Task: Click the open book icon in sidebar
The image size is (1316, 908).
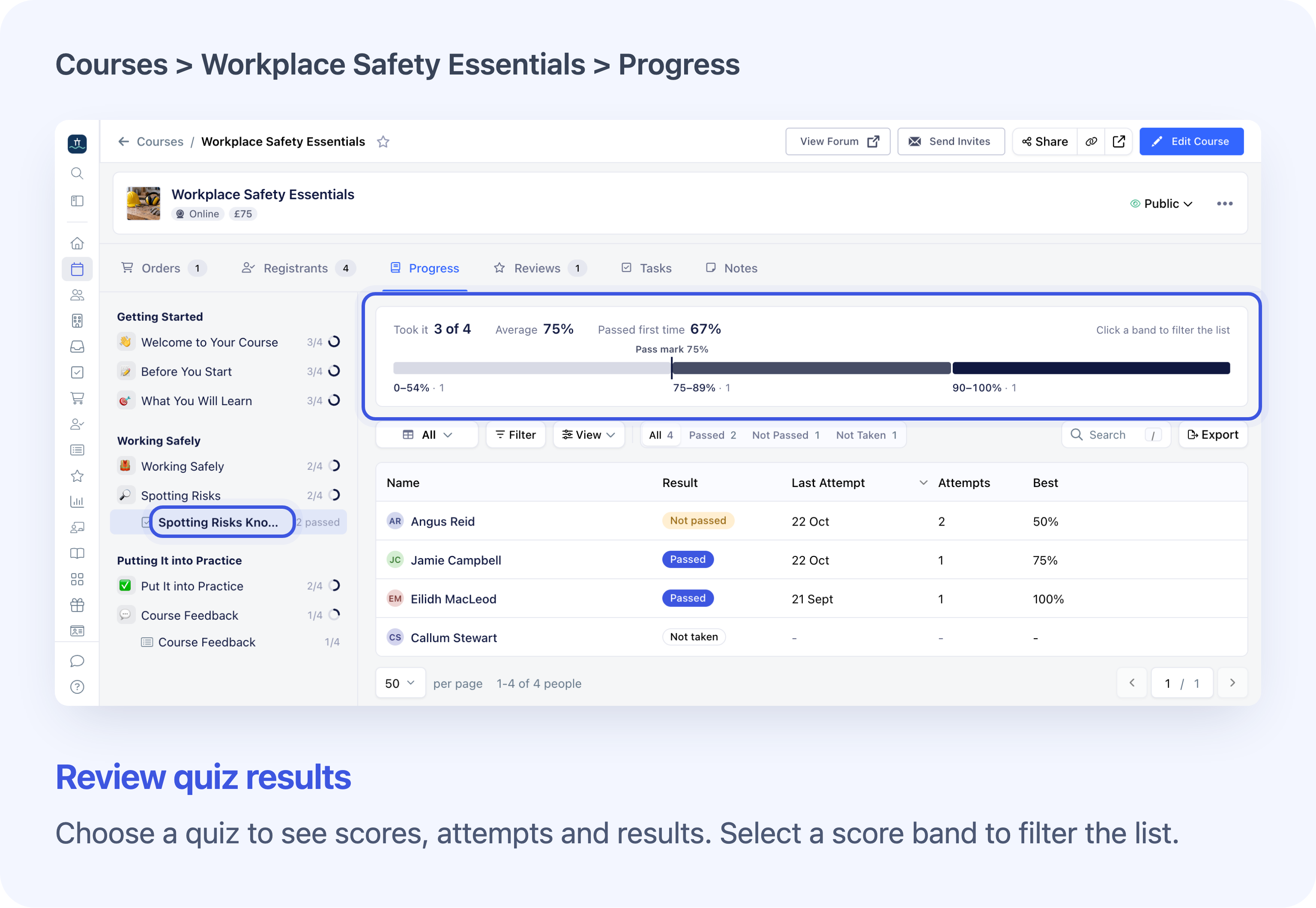Action: tap(77, 553)
